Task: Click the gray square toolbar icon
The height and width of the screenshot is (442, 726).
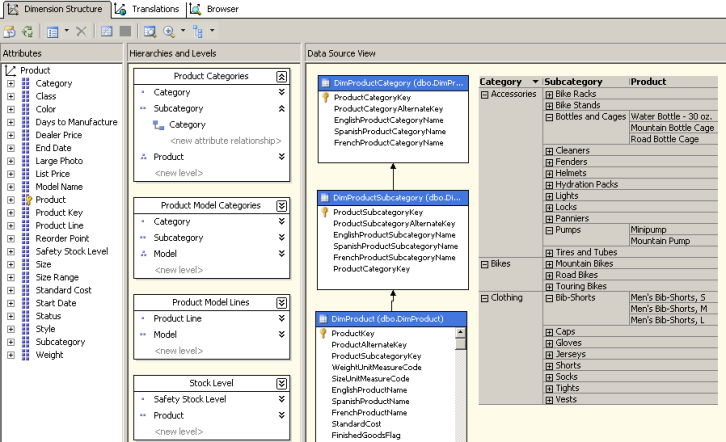Action: tap(125, 31)
